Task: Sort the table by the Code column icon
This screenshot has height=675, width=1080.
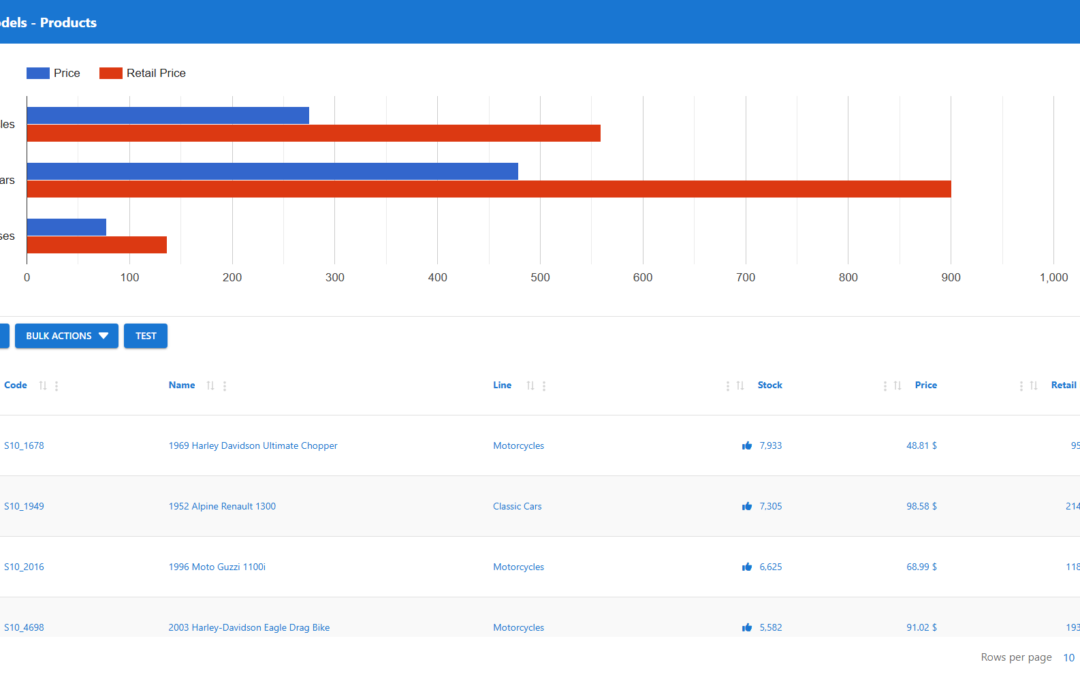Action: coord(43,386)
